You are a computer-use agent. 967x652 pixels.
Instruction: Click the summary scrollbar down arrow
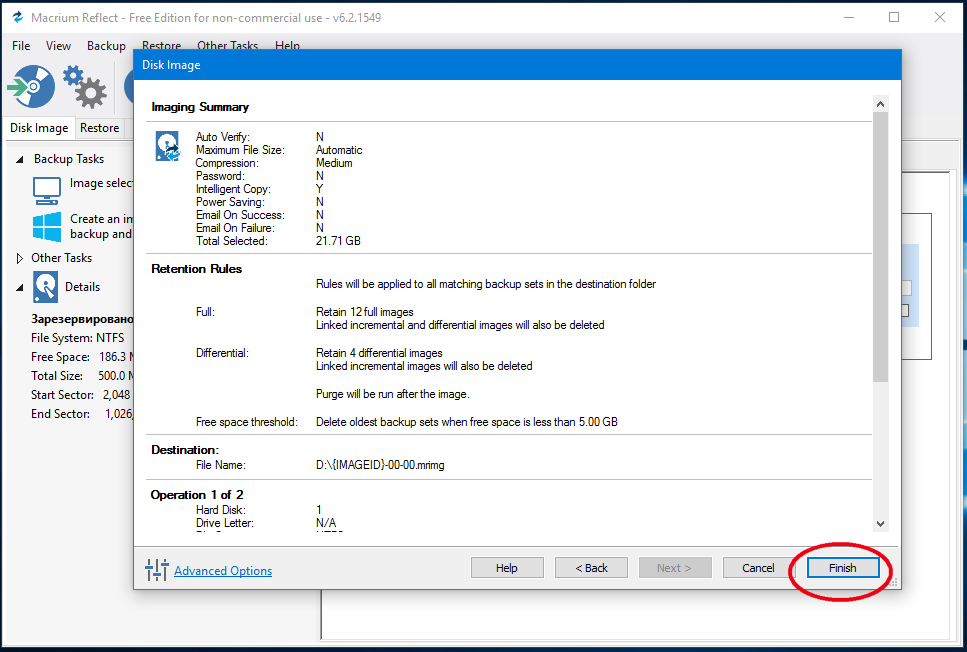880,524
